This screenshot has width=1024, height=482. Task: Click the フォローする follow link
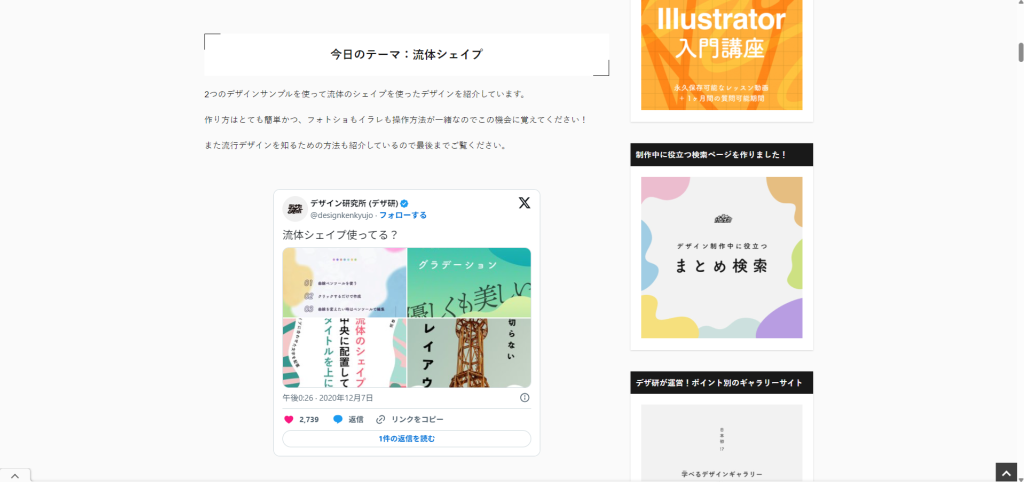(x=403, y=215)
